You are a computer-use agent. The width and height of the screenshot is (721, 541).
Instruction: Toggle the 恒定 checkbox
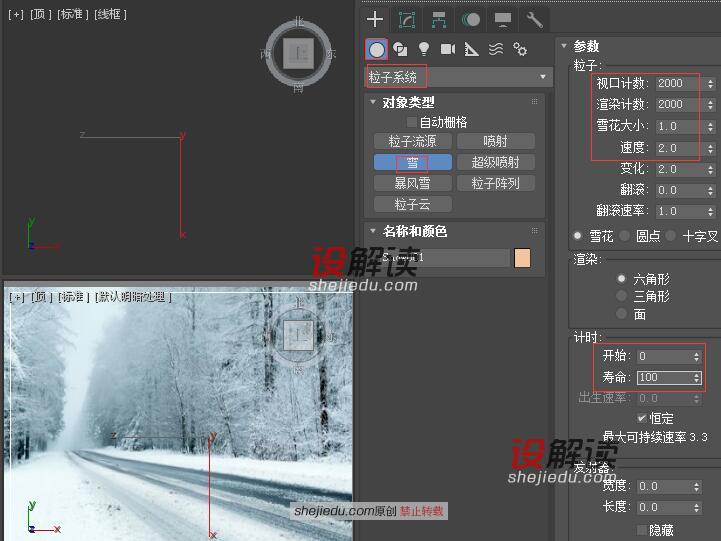(641, 418)
